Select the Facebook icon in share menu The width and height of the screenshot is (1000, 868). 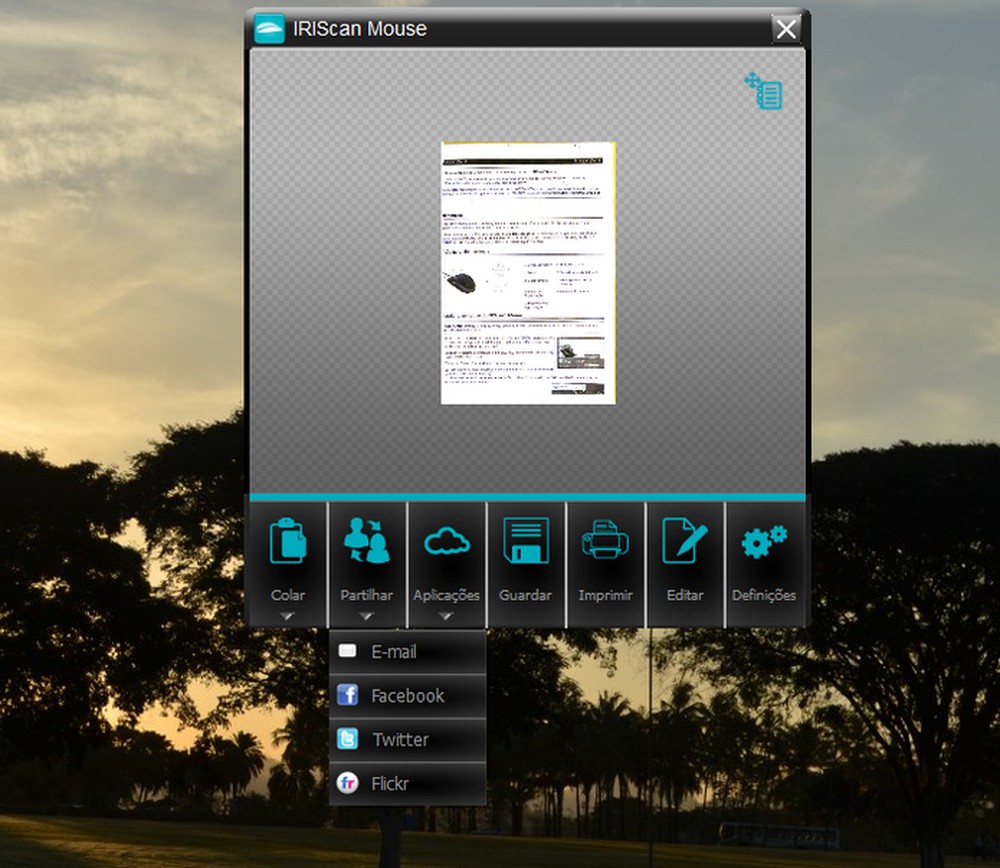347,695
